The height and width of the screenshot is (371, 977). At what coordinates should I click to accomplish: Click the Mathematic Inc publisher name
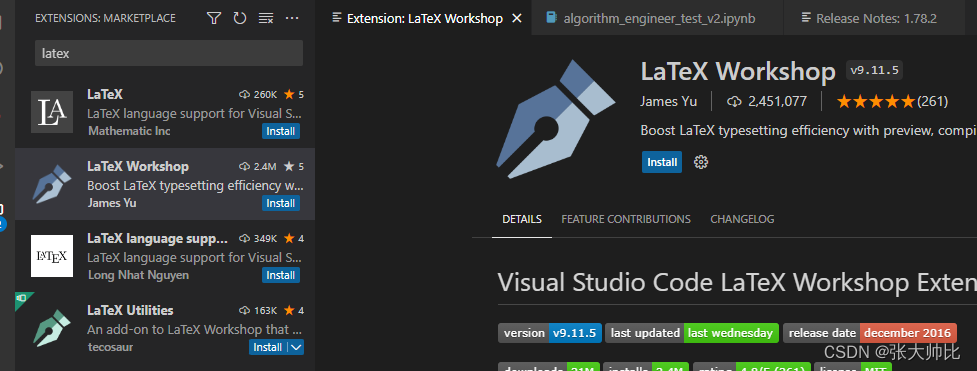(129, 131)
